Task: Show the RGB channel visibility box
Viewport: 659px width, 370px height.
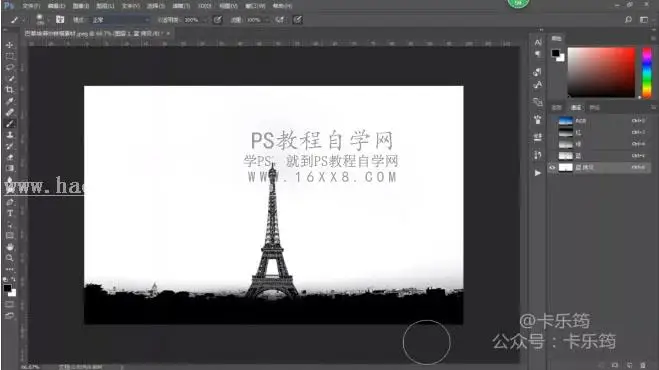Action: point(552,121)
